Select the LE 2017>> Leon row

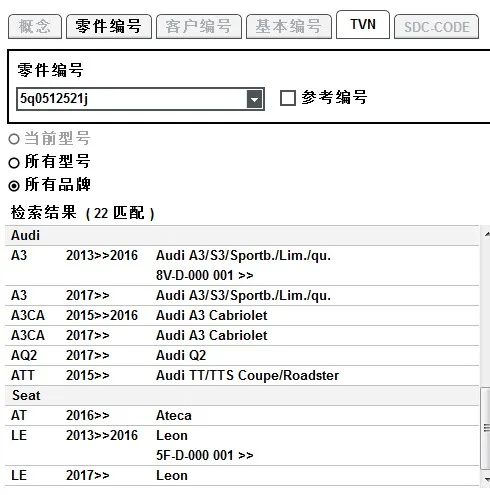click(242, 476)
